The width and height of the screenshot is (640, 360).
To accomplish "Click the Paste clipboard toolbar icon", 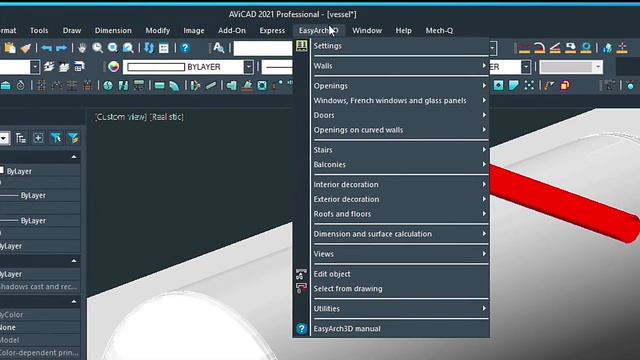I will click(x=9, y=48).
